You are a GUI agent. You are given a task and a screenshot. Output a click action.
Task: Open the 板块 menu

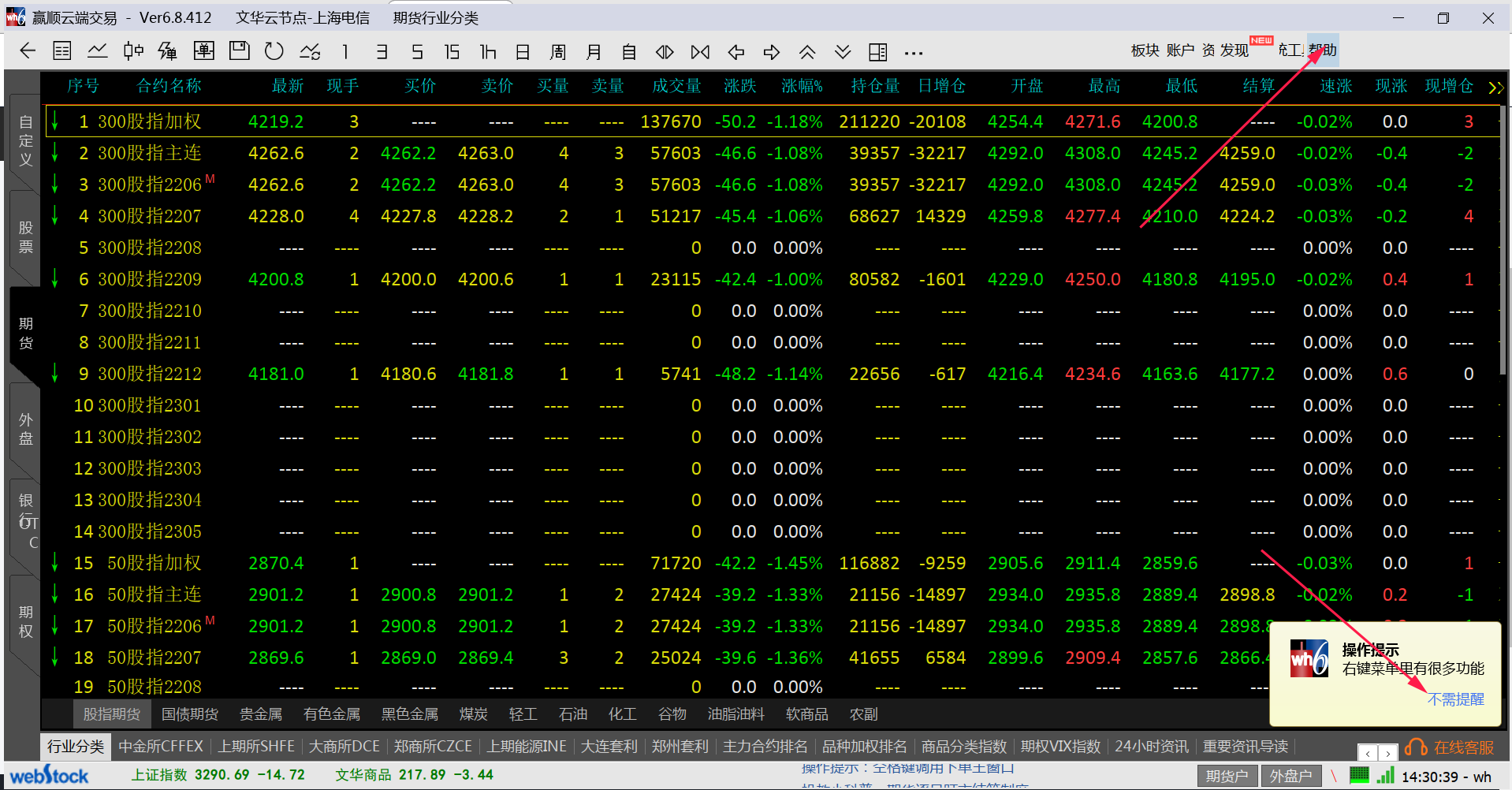1145,50
